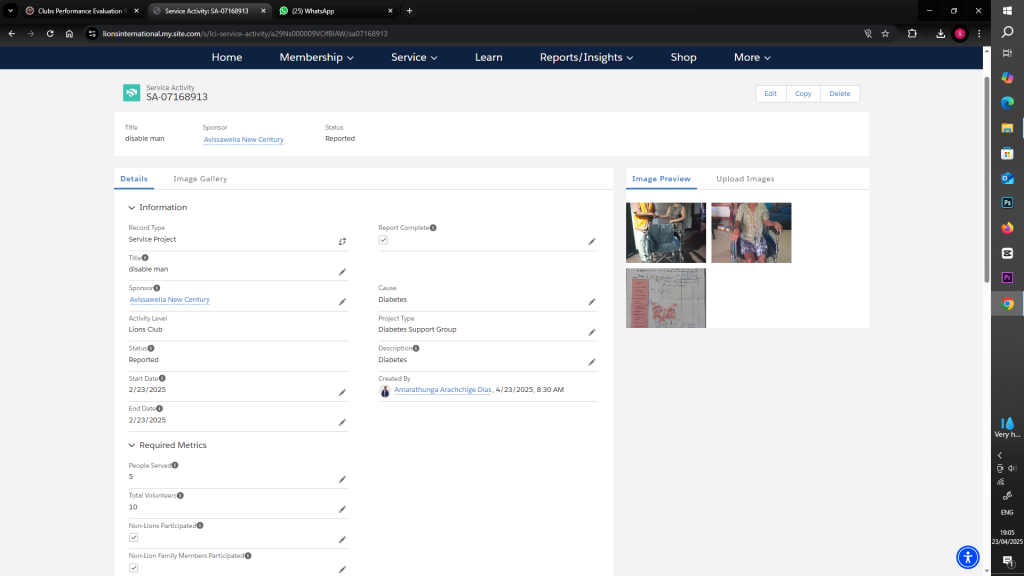Viewport: 1024px width, 576px height.
Task: Expand the Service dropdown menu
Action: tap(414, 57)
